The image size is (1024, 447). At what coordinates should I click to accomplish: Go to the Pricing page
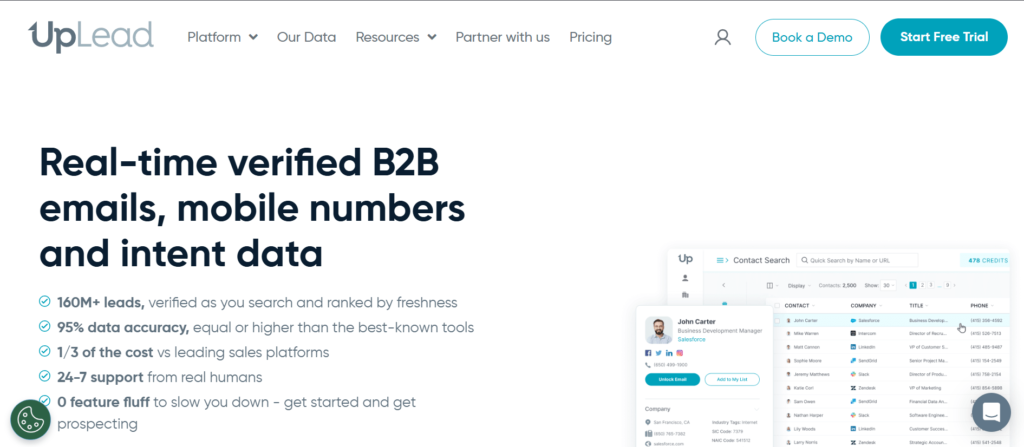(590, 37)
